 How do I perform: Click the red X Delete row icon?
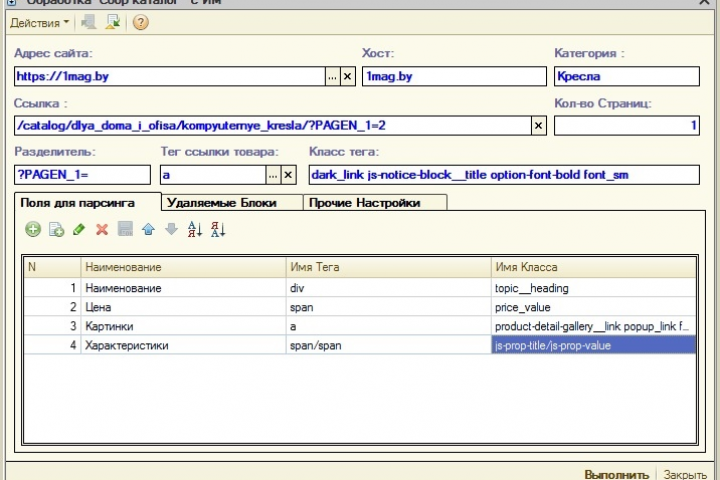(102, 229)
